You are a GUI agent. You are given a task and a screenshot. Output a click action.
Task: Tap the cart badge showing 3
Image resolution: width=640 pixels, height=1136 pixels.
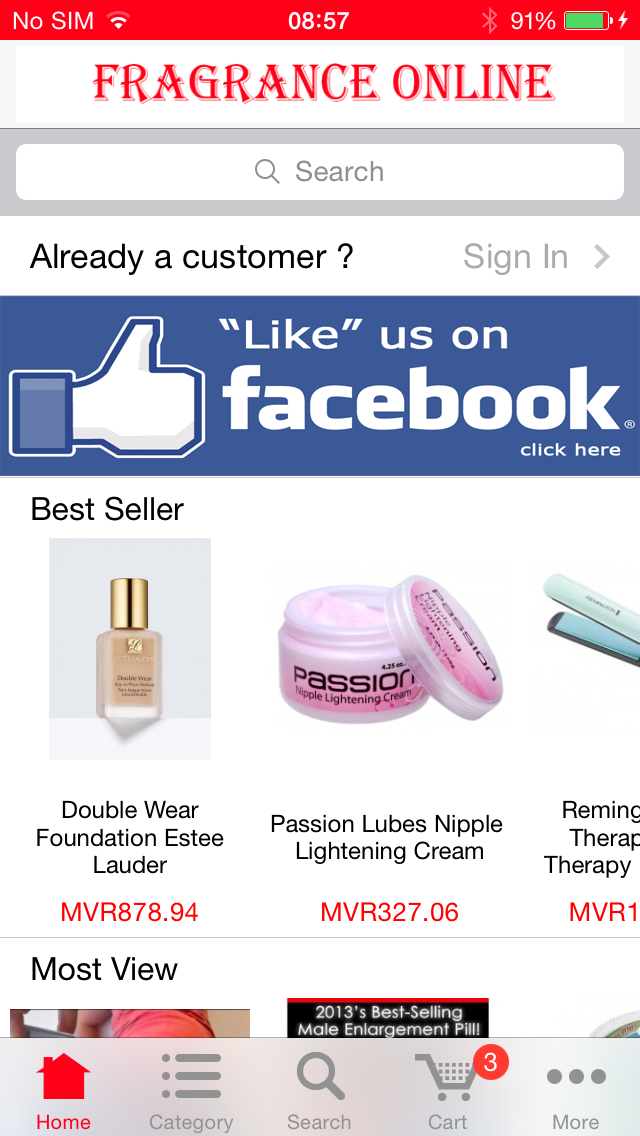[491, 1062]
